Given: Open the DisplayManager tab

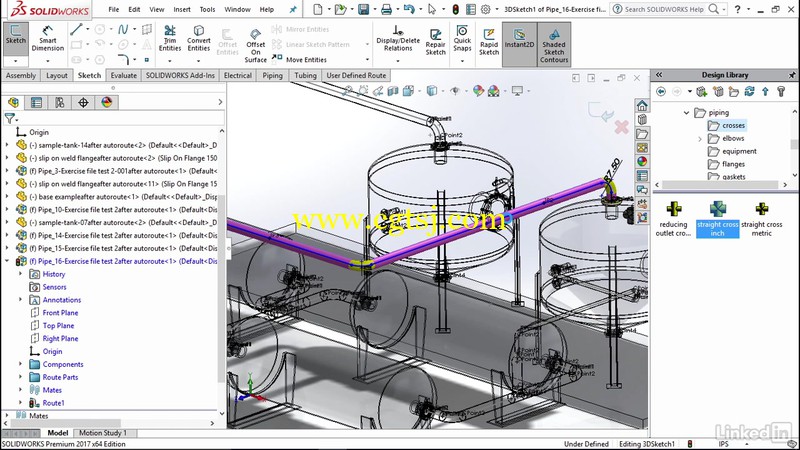Looking at the screenshot, I should [x=107, y=103].
